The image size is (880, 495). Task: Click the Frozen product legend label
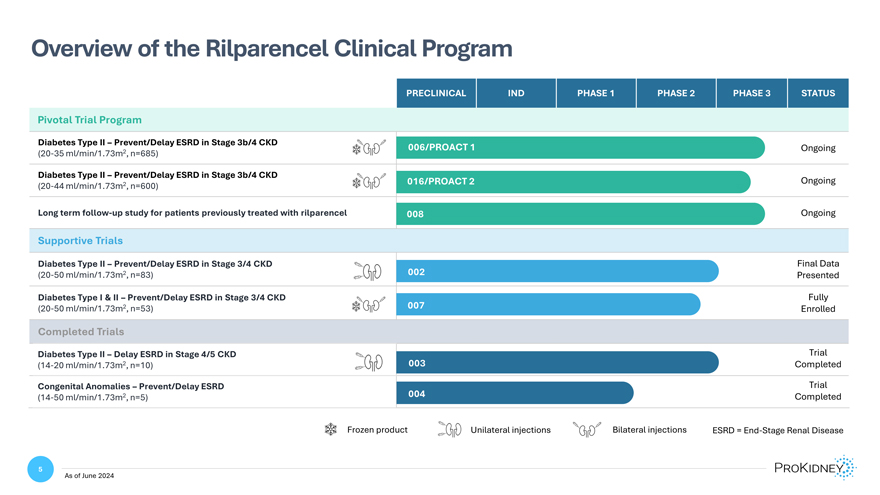click(x=377, y=430)
